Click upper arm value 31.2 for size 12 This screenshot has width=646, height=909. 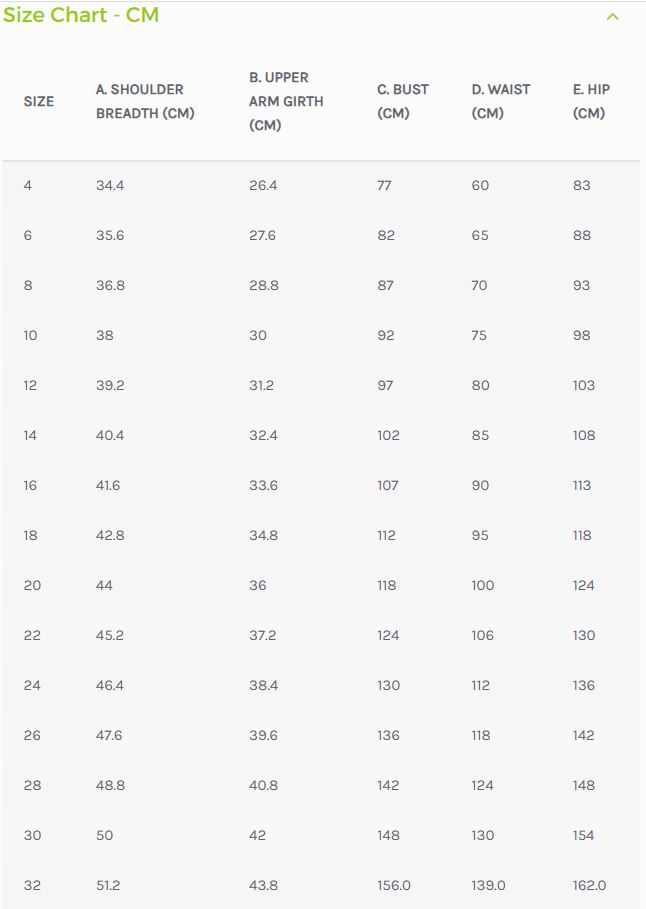click(262, 386)
